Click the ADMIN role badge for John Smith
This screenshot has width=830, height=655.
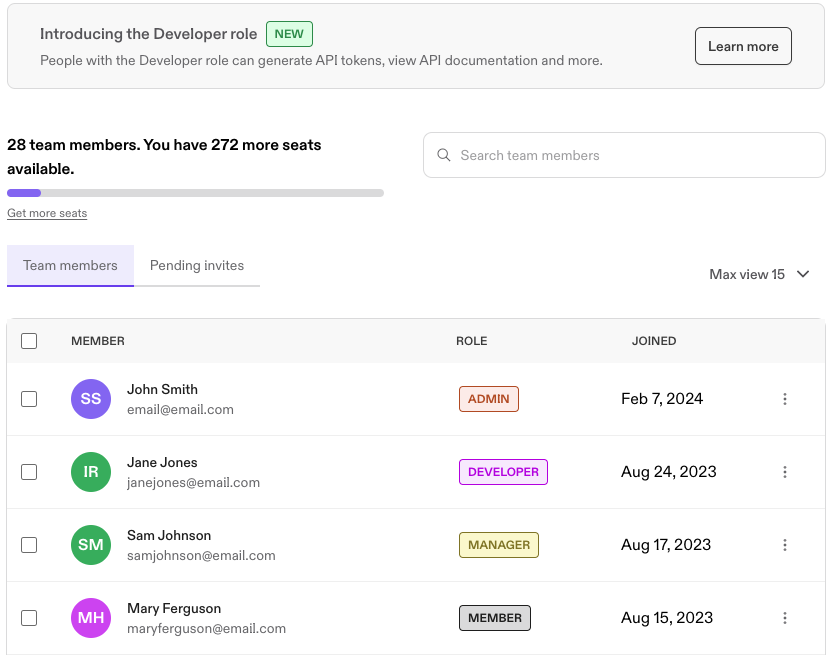point(489,399)
